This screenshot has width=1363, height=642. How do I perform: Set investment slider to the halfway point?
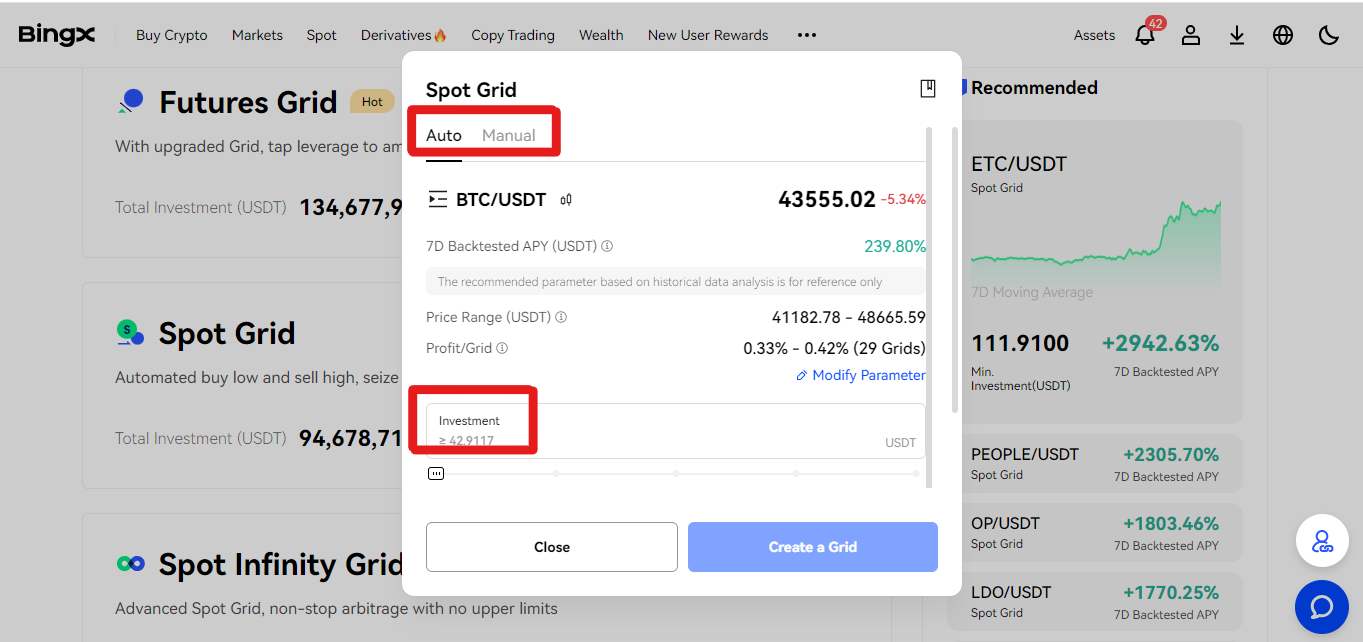676,473
